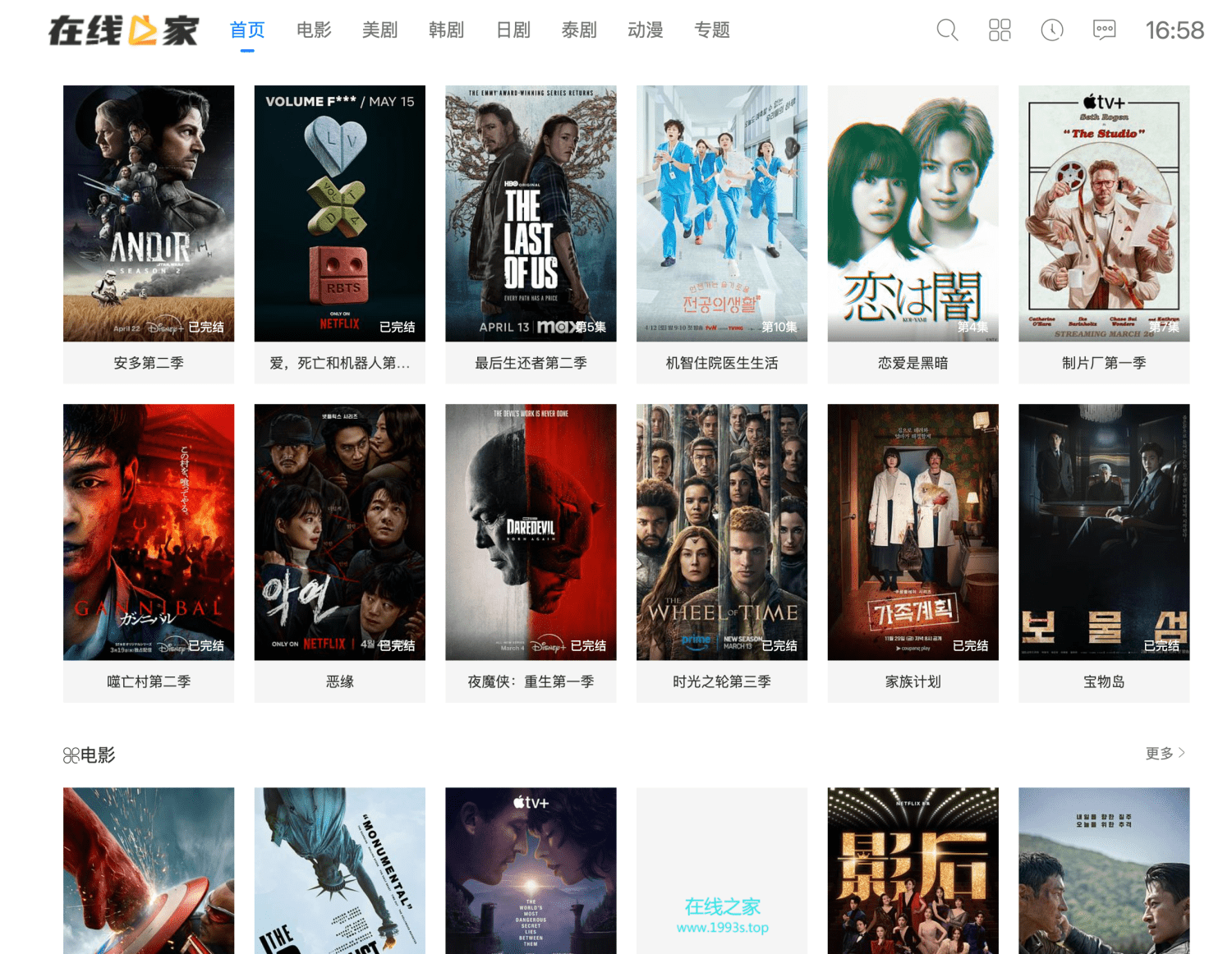Open the category grid icon
Screen dimensions: 1232x954
click(1000, 30)
